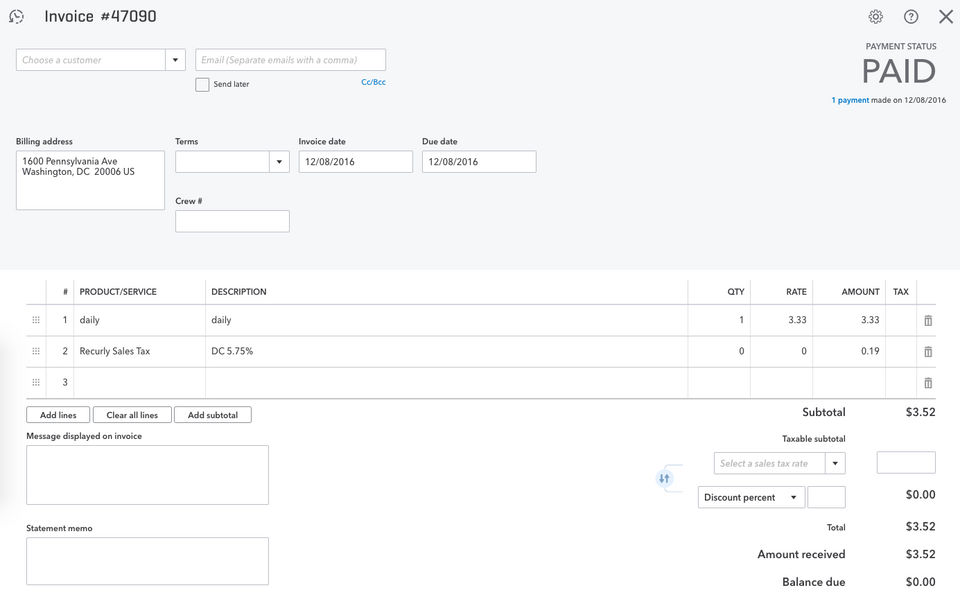This screenshot has height=611, width=960.
Task: Click the help question mark icon
Action: pyautogui.click(x=911, y=17)
